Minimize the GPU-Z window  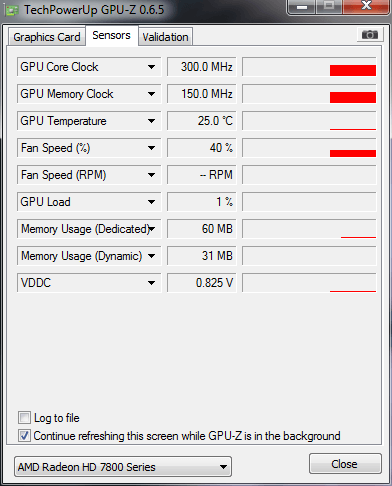tap(302, 7)
